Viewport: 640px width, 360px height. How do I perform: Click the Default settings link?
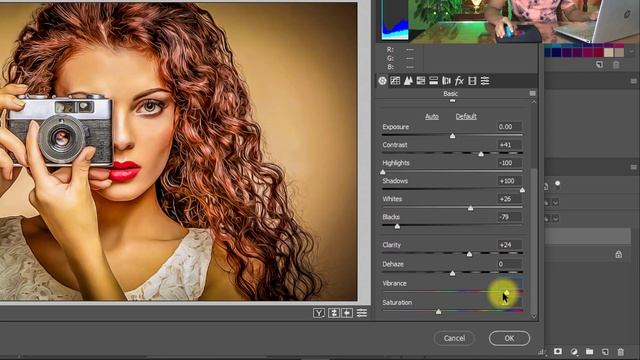[x=466, y=116]
